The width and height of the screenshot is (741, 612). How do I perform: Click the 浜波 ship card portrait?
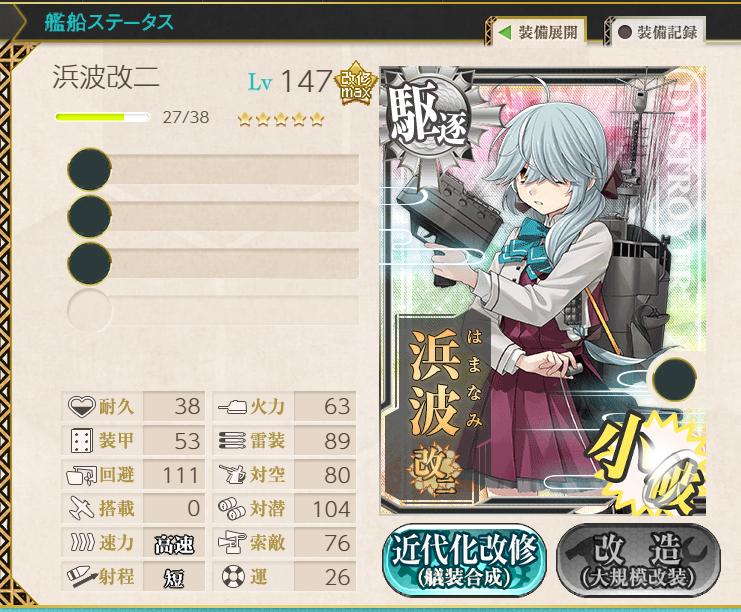(x=543, y=290)
